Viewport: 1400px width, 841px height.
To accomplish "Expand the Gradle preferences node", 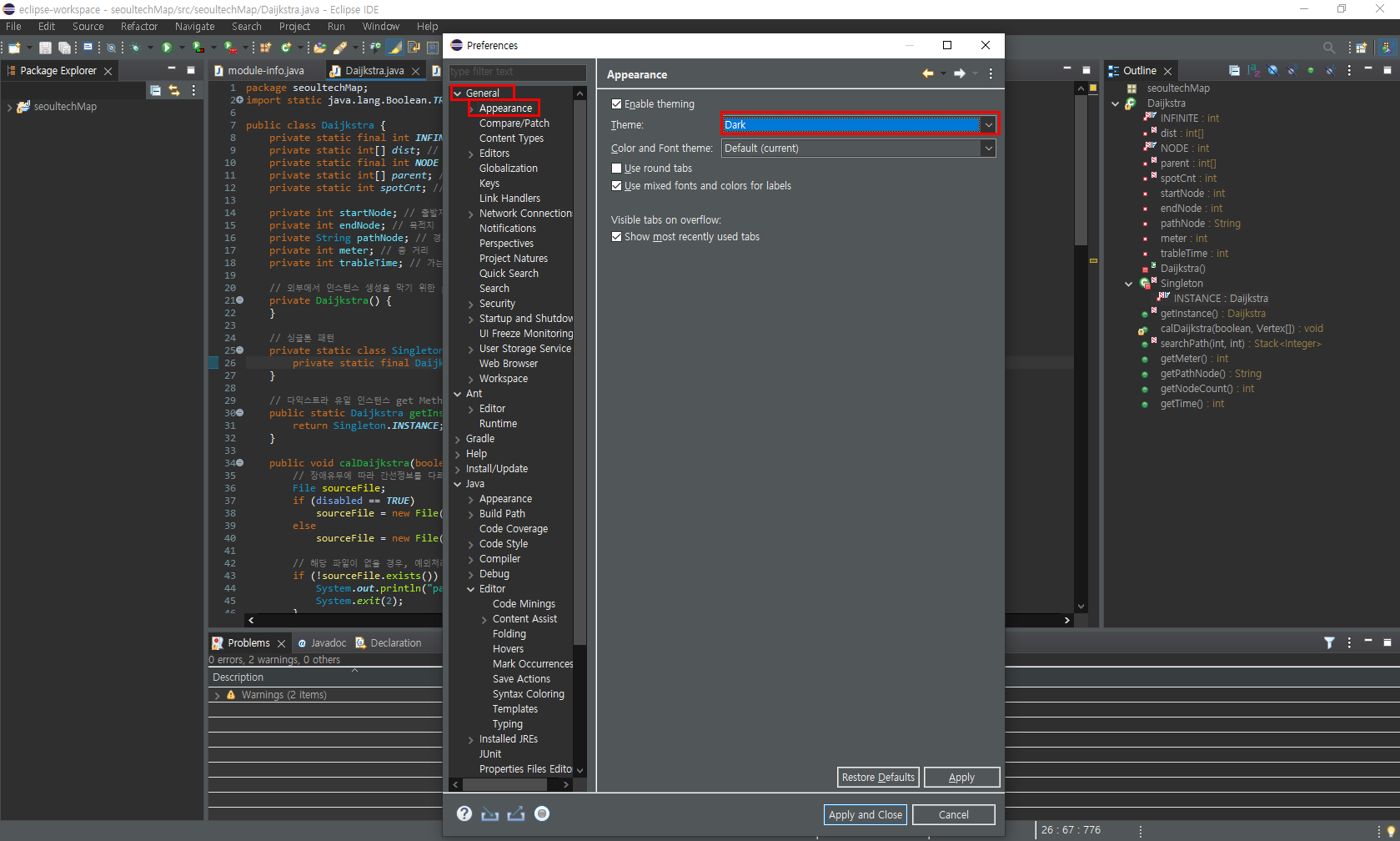I will (458, 439).
